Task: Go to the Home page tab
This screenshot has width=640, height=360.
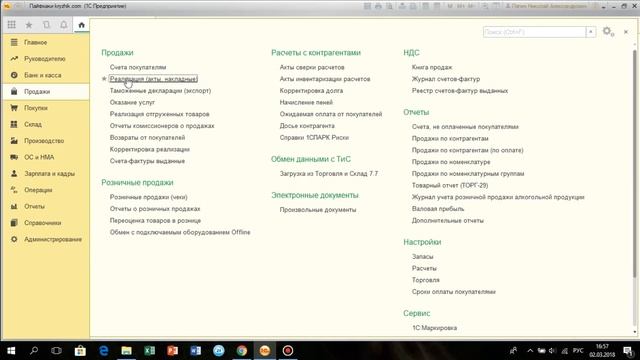Action: point(81,25)
